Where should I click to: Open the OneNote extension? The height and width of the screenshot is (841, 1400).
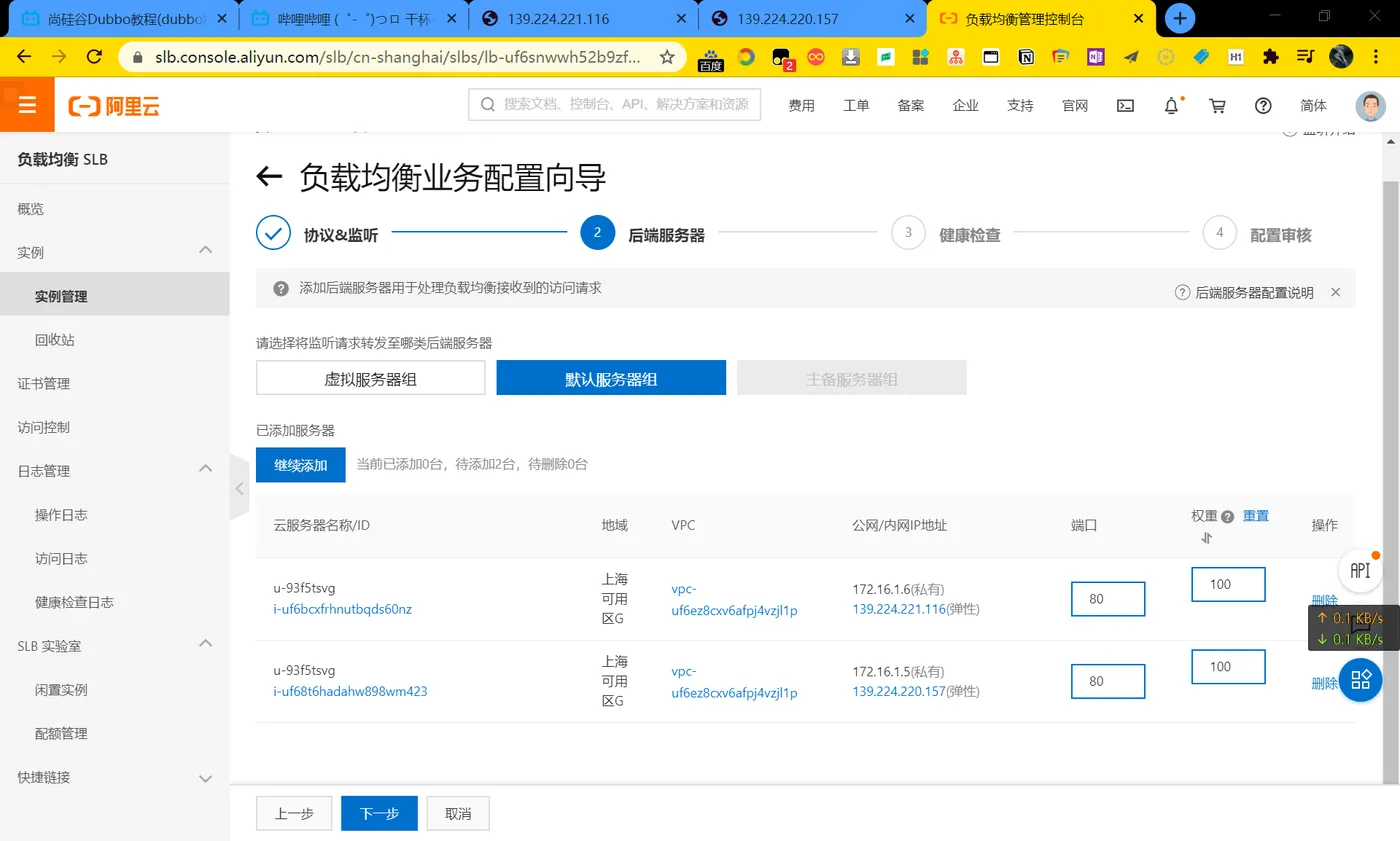pyautogui.click(x=1095, y=57)
